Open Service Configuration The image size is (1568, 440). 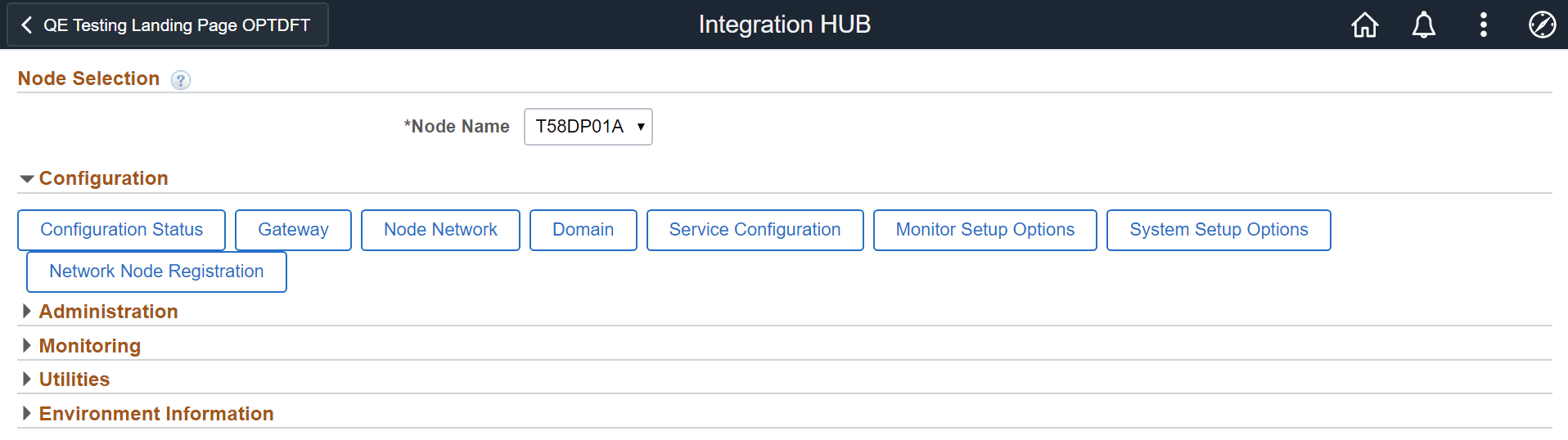click(x=755, y=230)
